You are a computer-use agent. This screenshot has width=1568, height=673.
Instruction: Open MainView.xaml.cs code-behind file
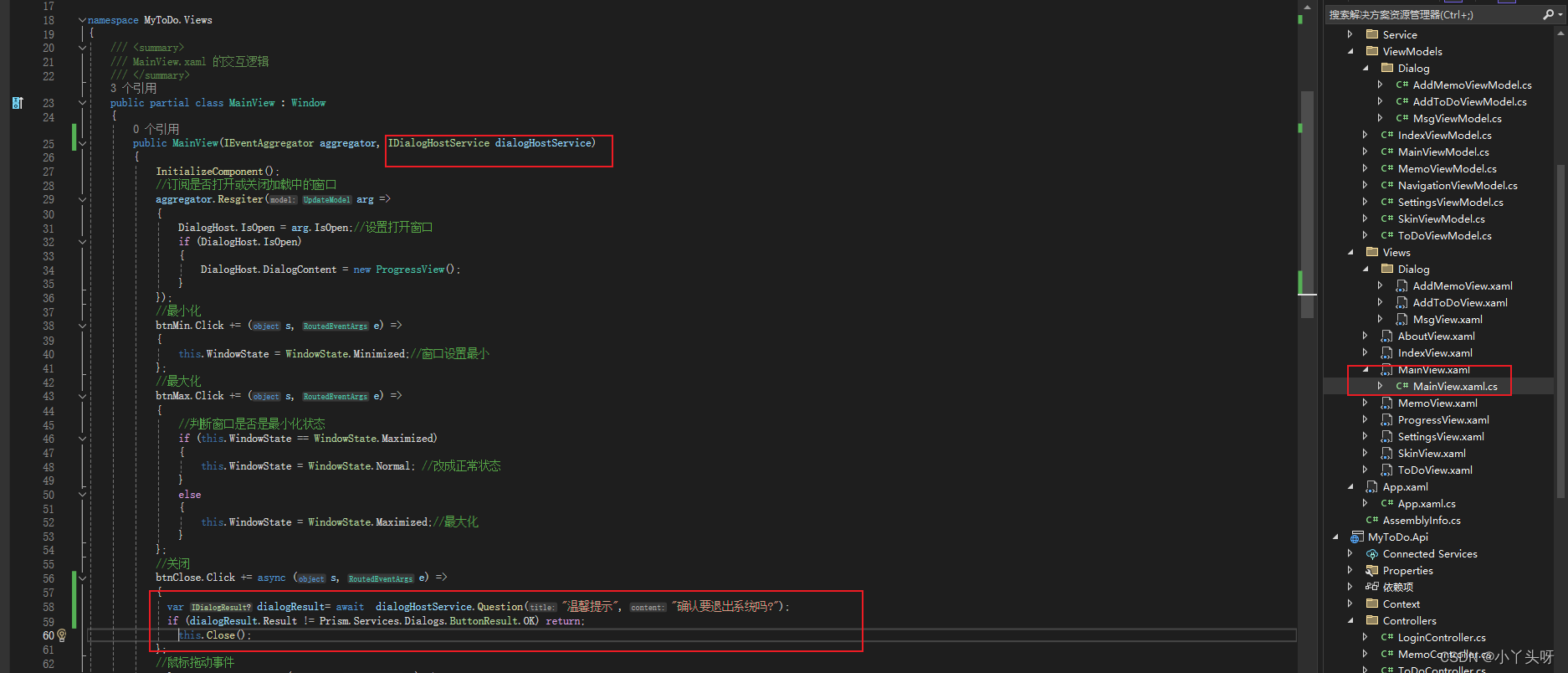[1455, 386]
